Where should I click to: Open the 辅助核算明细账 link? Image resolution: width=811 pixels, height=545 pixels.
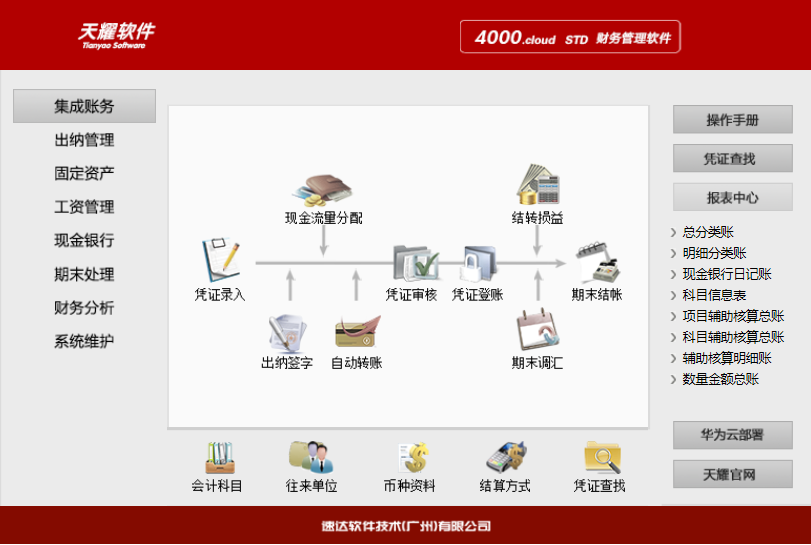727,358
